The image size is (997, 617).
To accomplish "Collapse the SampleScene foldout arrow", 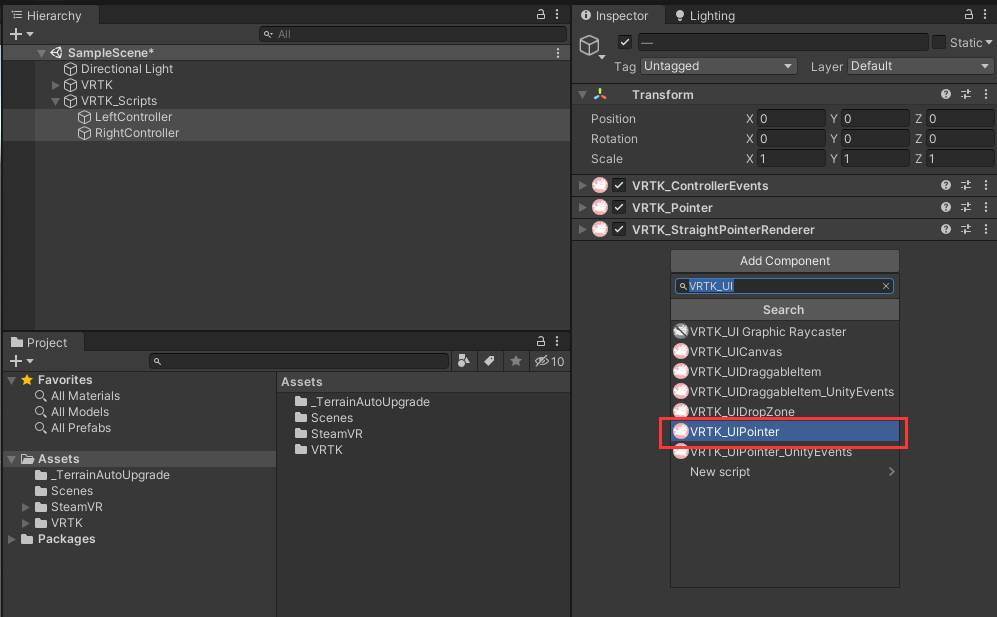I will (x=41, y=53).
